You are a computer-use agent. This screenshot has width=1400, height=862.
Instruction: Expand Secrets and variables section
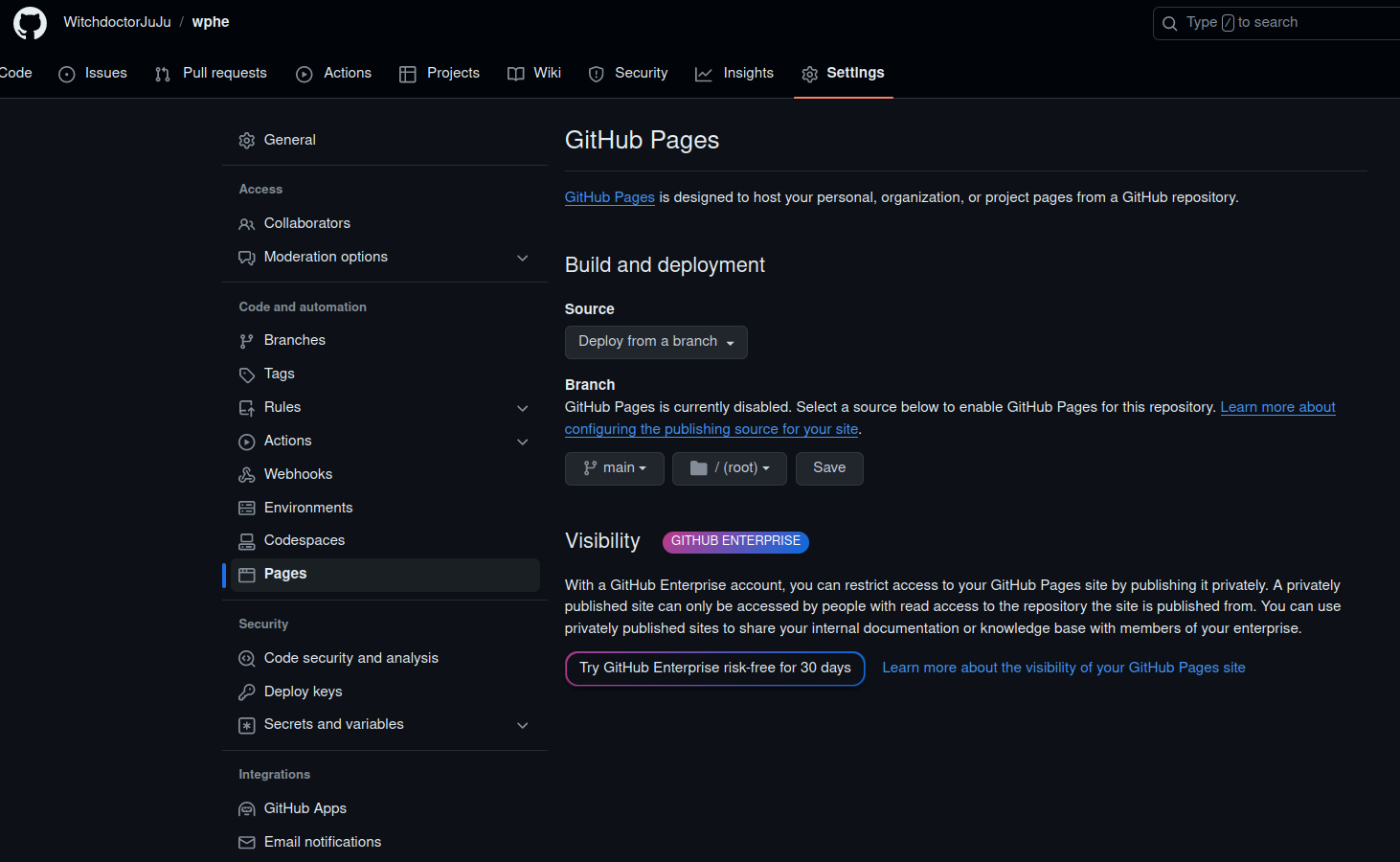pos(522,725)
